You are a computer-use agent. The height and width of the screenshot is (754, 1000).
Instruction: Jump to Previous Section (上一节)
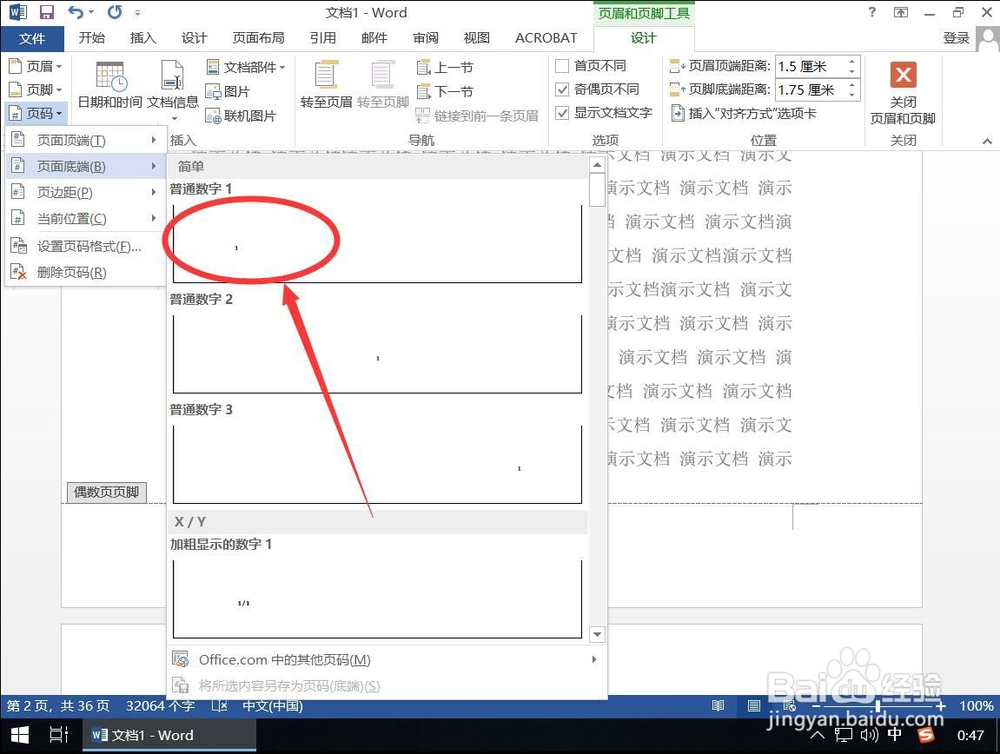tap(445, 67)
